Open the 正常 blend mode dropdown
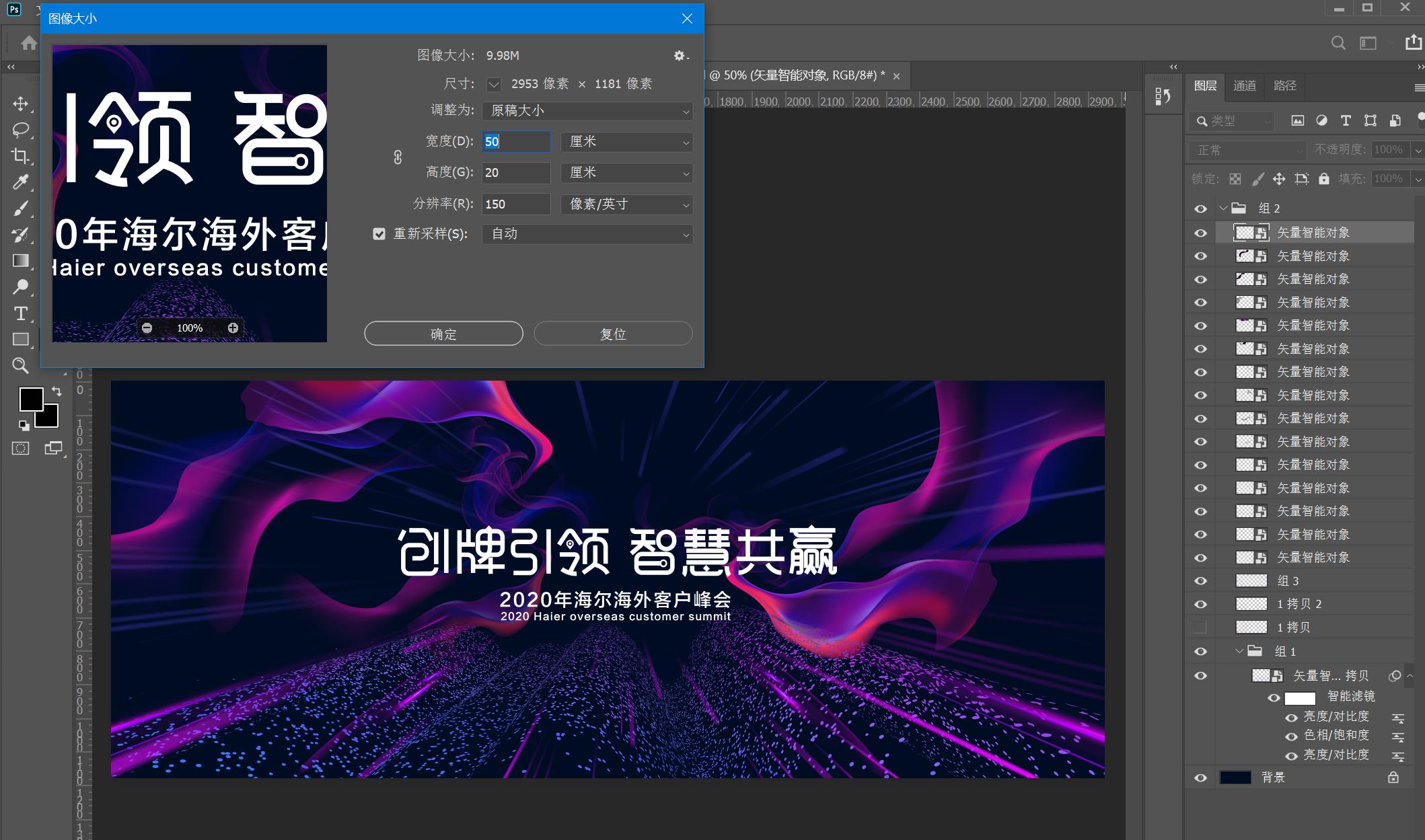 (x=1247, y=150)
